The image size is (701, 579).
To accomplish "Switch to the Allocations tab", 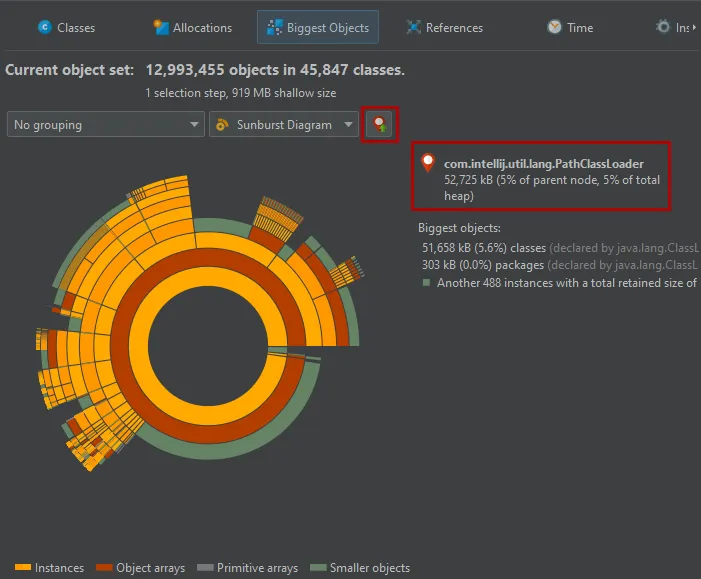I will tap(193, 28).
